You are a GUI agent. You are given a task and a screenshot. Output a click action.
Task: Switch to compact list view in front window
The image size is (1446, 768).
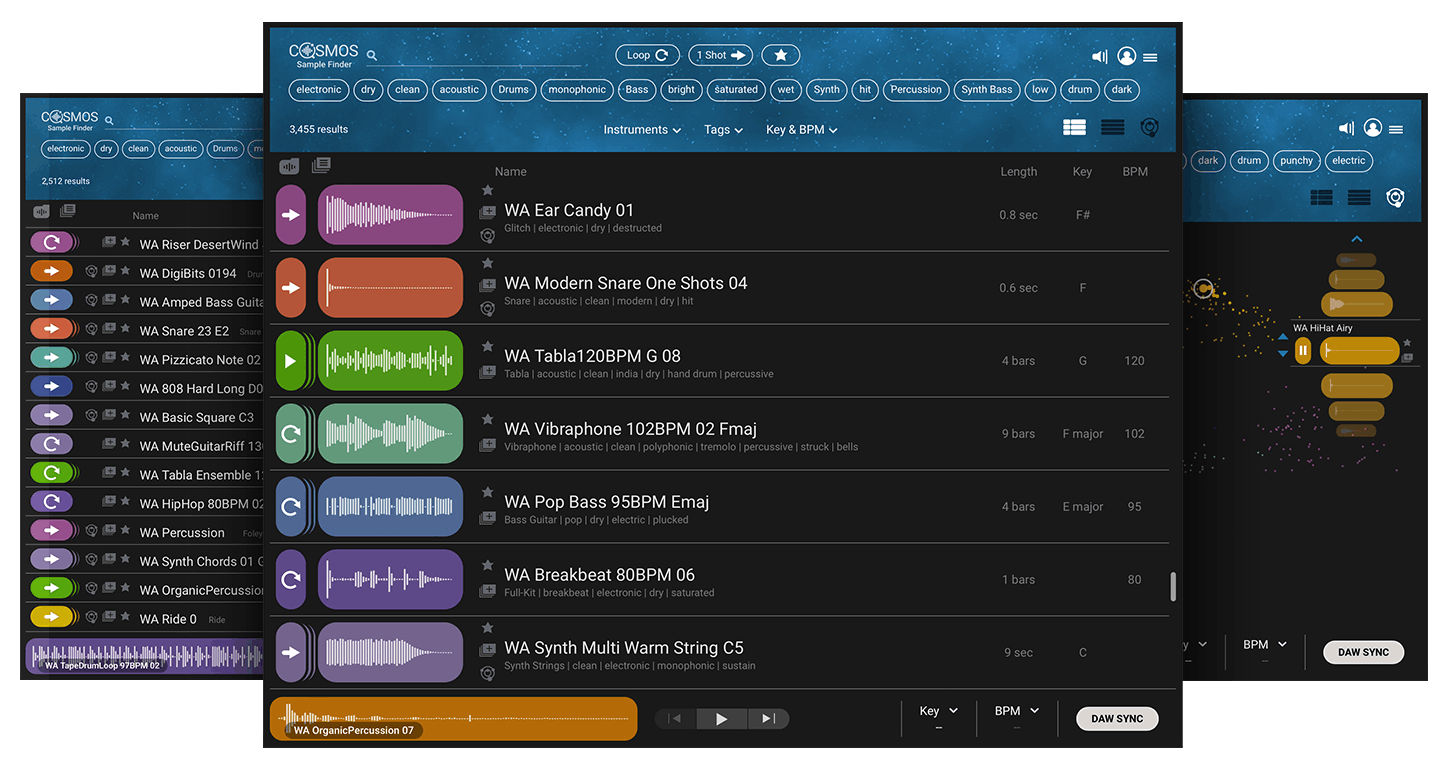(x=1112, y=128)
